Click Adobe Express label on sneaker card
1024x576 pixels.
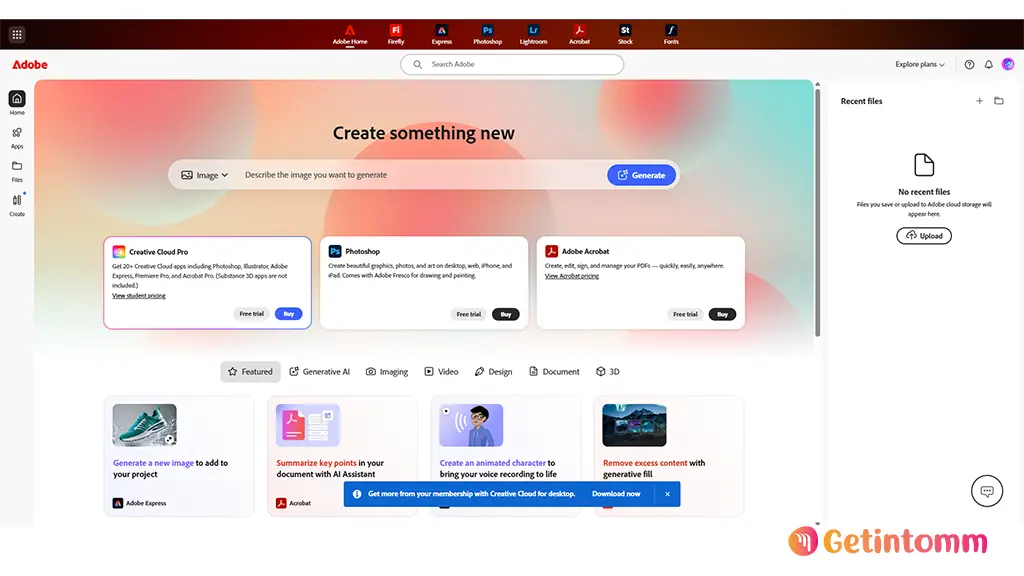point(146,503)
